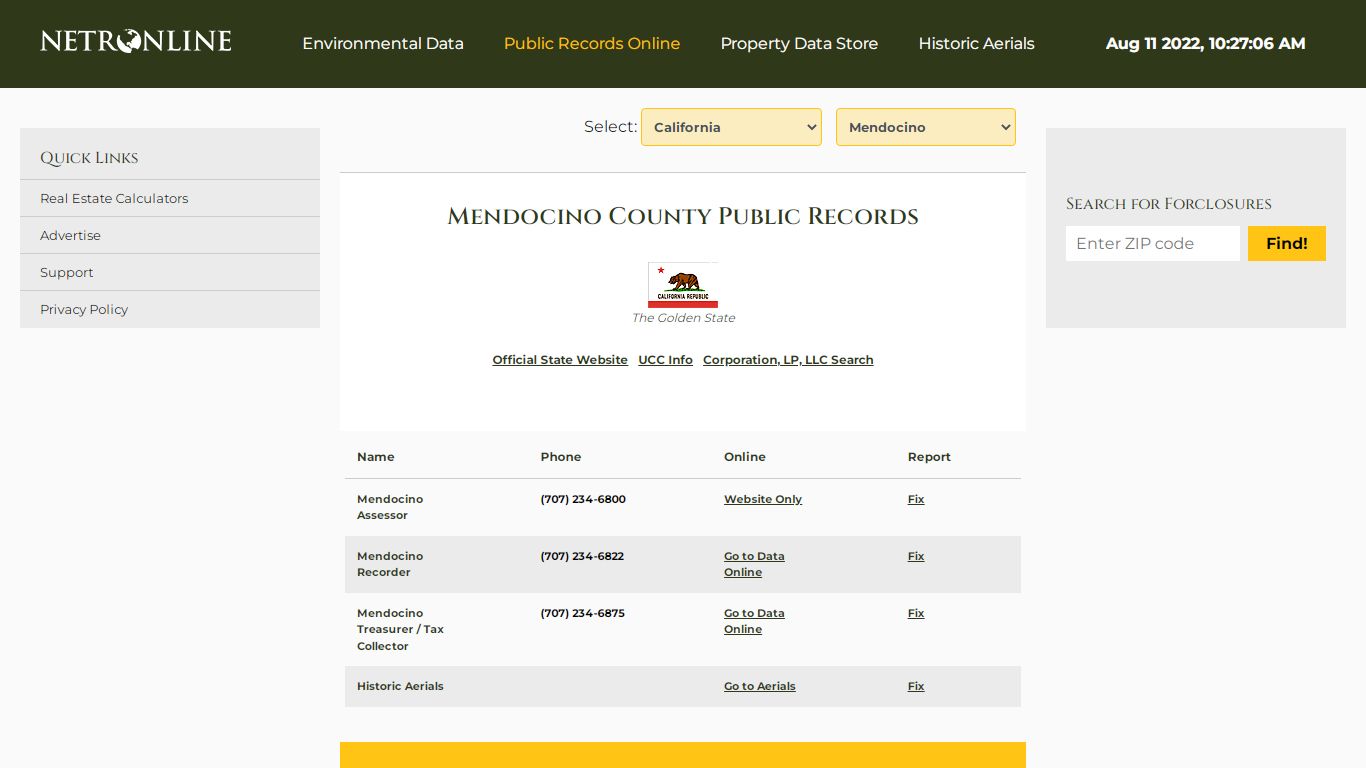Click the Find! foreclosure button
This screenshot has width=1366, height=768.
(x=1287, y=243)
